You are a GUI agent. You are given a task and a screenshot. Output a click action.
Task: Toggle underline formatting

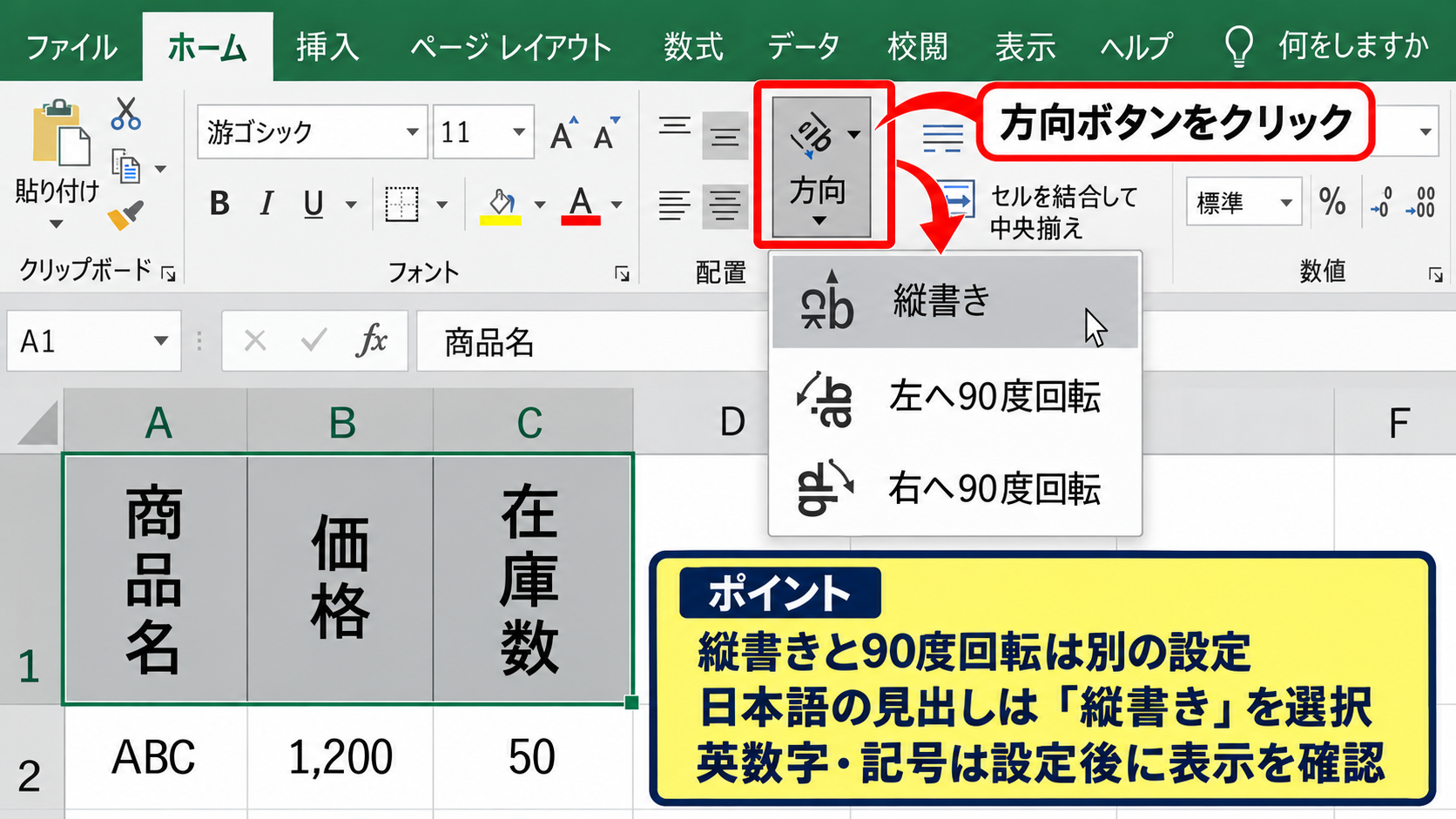point(313,205)
